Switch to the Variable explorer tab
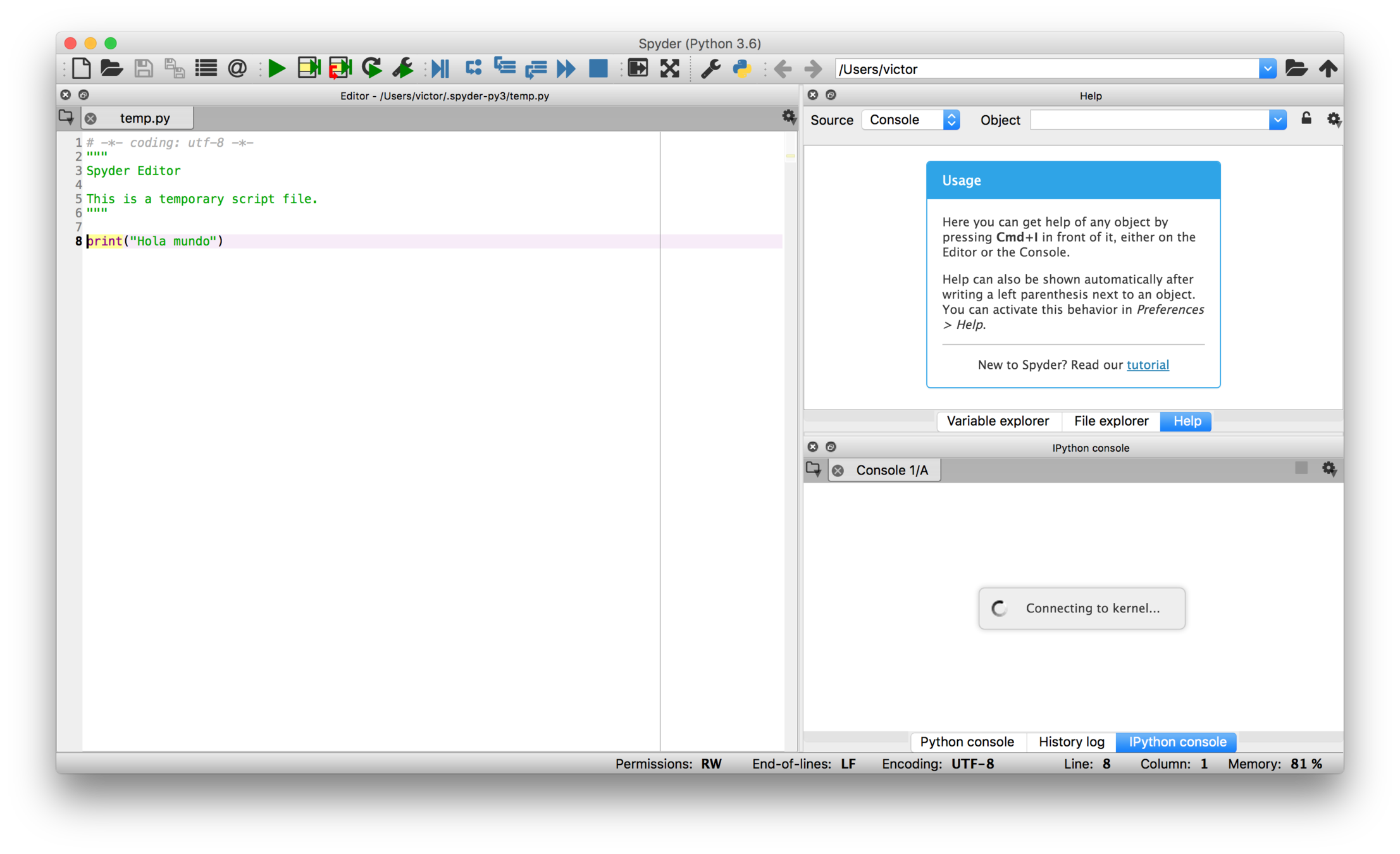The width and height of the screenshot is (1400, 854). click(998, 421)
